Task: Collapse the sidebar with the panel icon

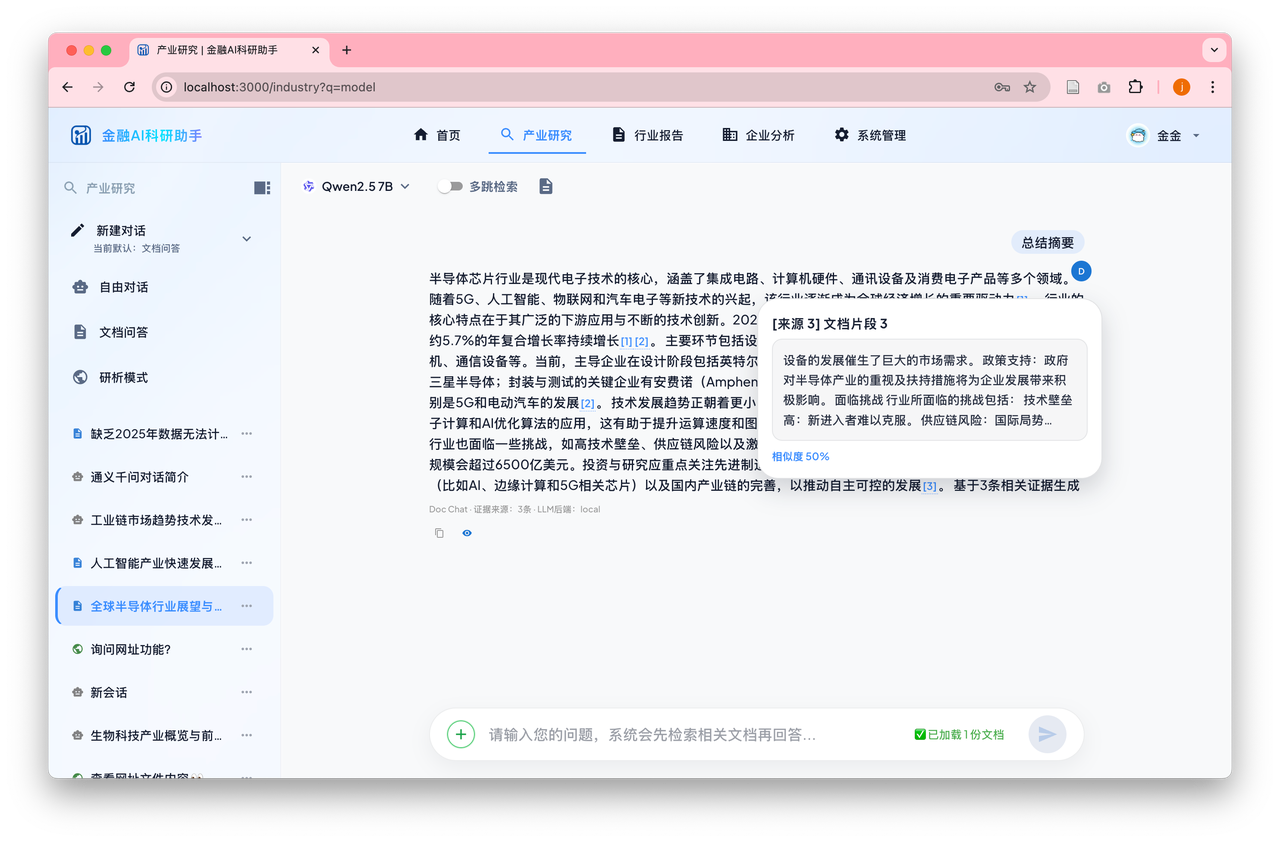Action: 262,188
